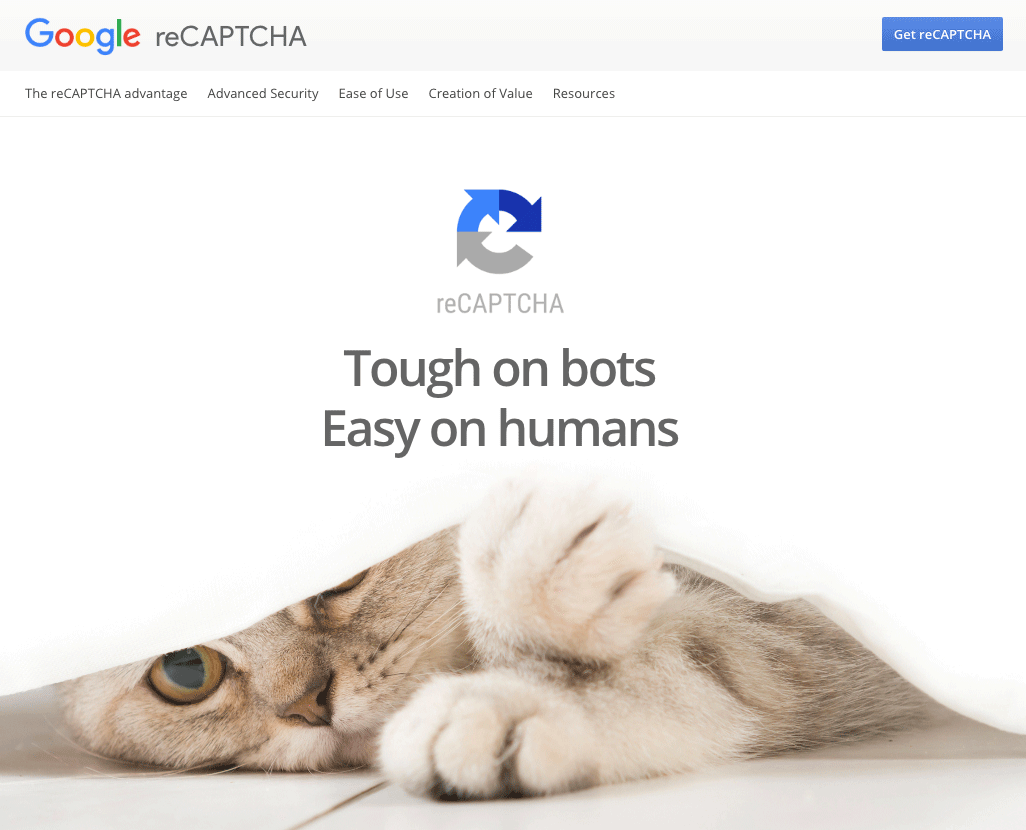
Task: Click the Google logo in header
Action: pos(82,36)
